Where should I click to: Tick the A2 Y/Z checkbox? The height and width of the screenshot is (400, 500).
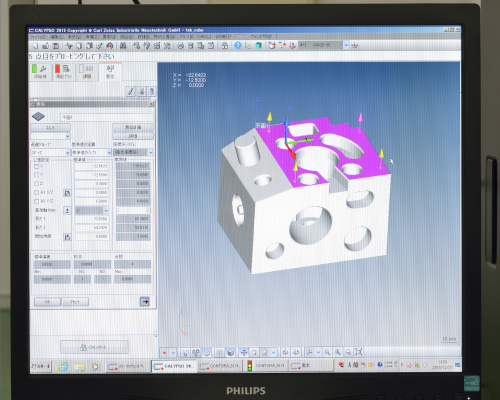click(x=37, y=201)
